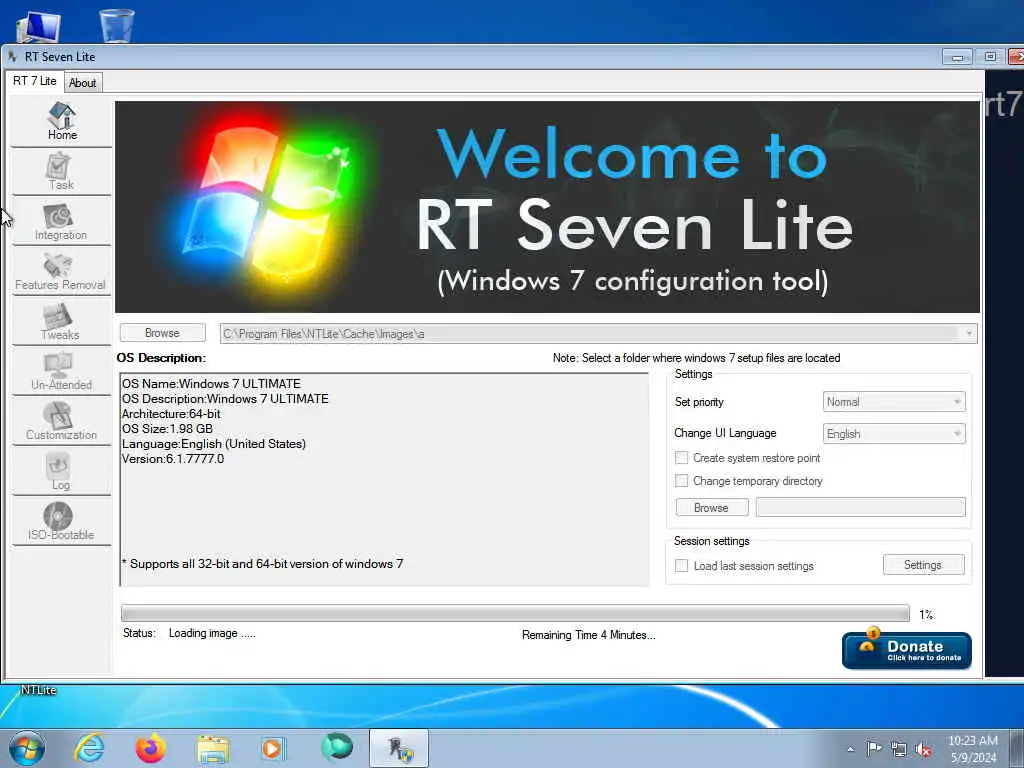Enable Change temporary directory checkbox
1024x768 pixels.
pyautogui.click(x=681, y=481)
